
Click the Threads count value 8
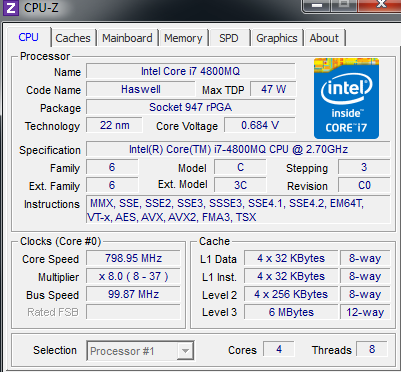(372, 349)
